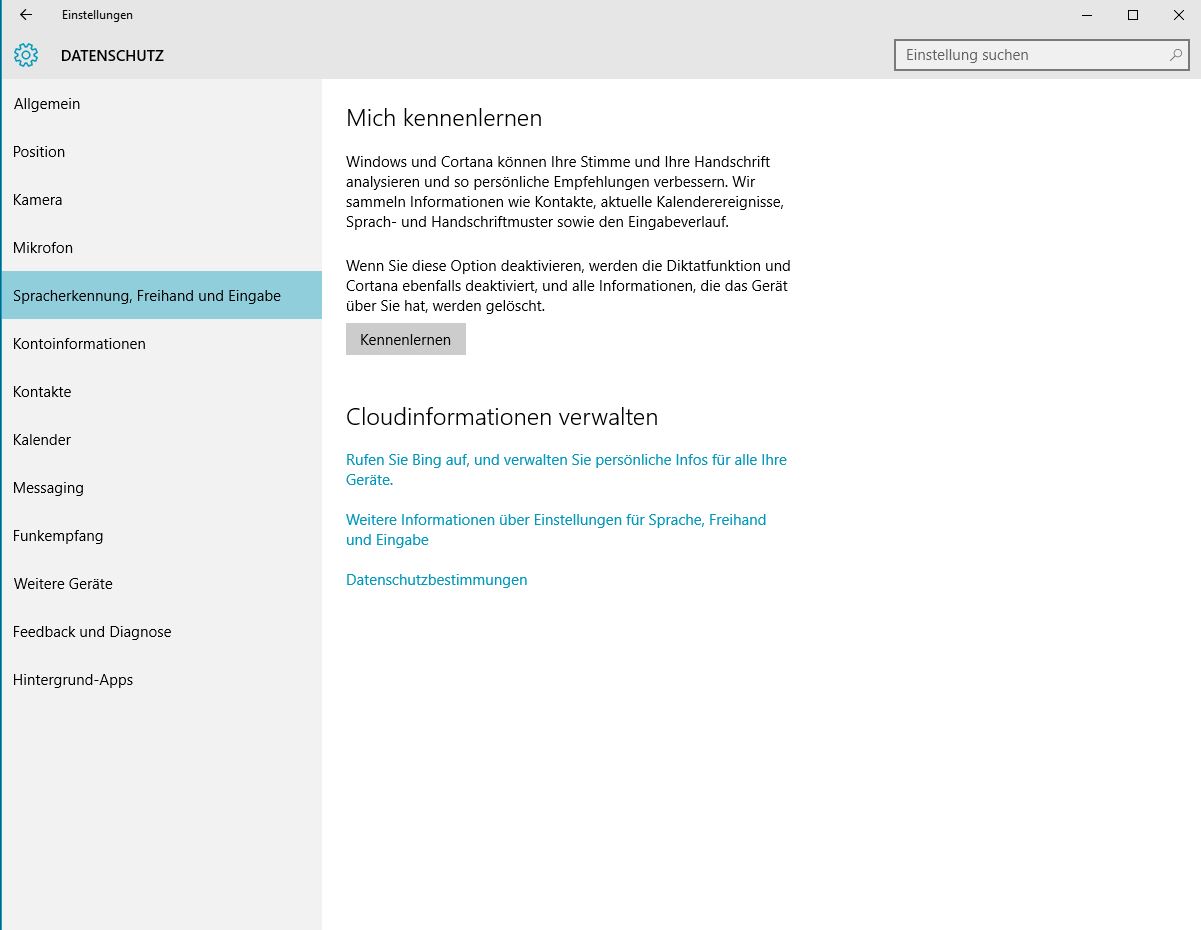
Task: Open the Bing personal info link
Action: click(x=566, y=470)
